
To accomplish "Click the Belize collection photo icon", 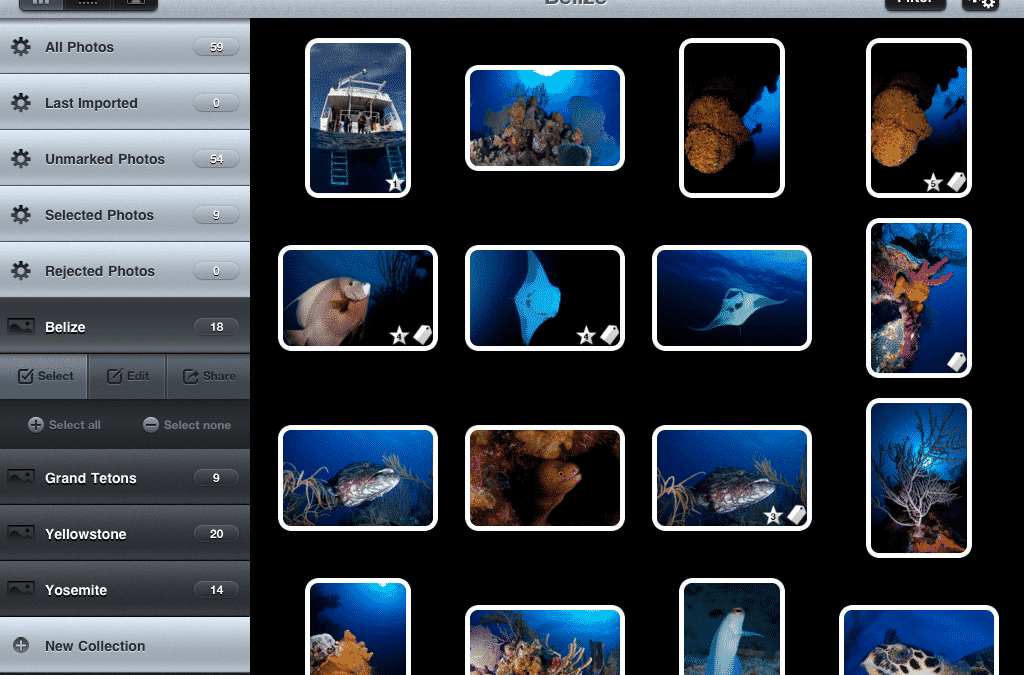I will click(19, 326).
